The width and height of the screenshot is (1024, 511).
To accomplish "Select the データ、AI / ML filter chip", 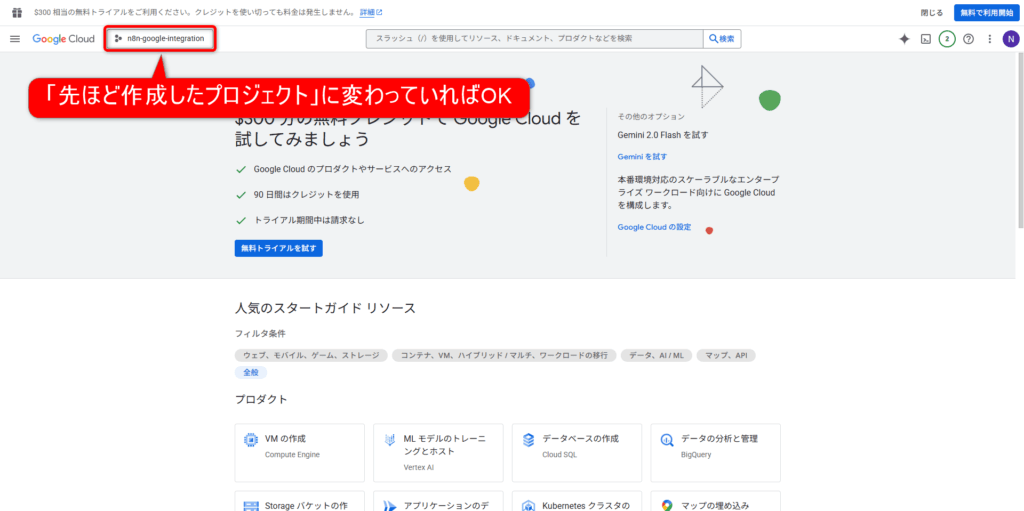I will pos(657,355).
